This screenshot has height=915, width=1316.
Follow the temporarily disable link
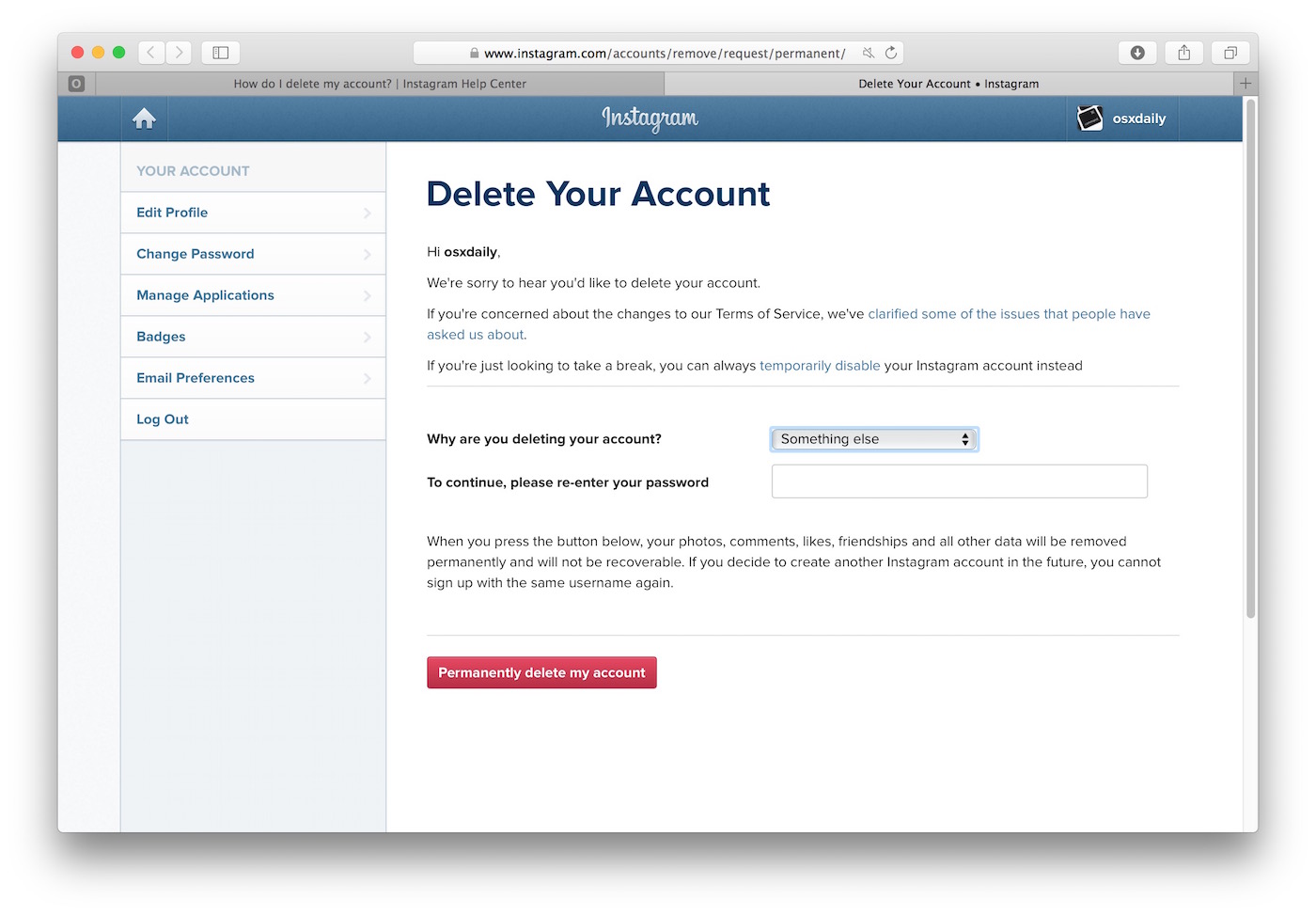point(820,366)
